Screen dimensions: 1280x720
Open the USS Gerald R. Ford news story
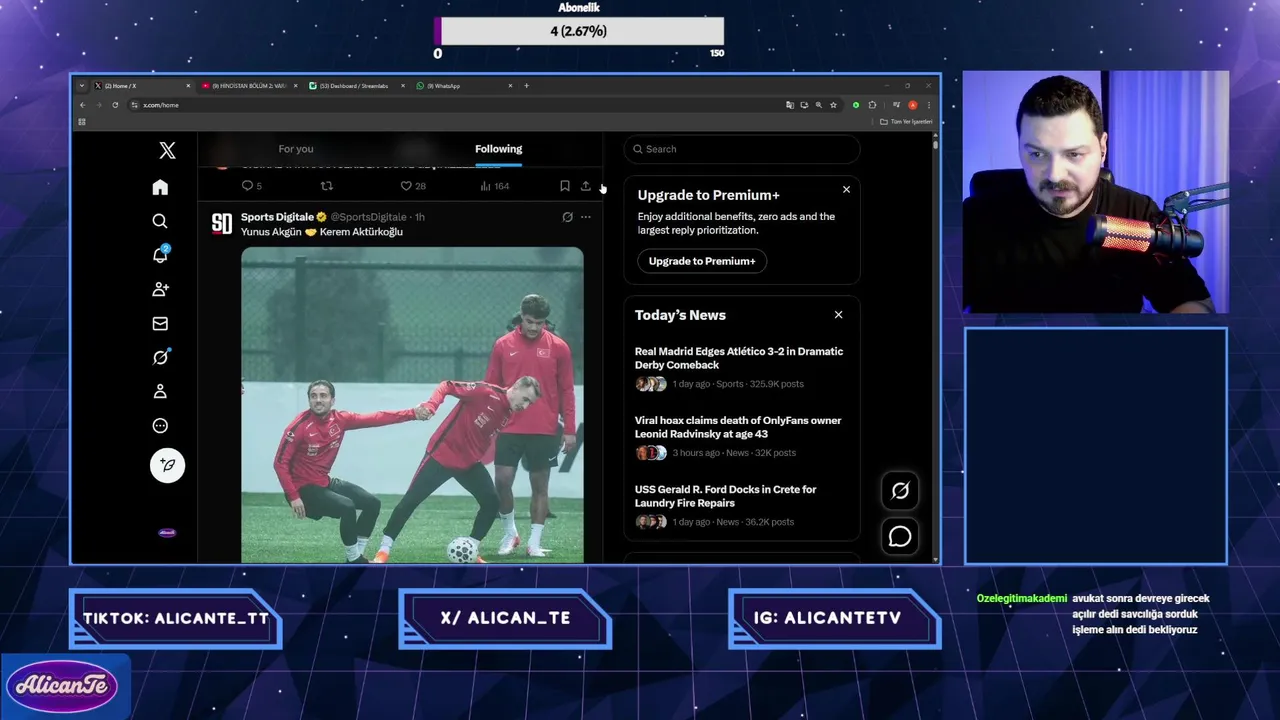point(741,506)
